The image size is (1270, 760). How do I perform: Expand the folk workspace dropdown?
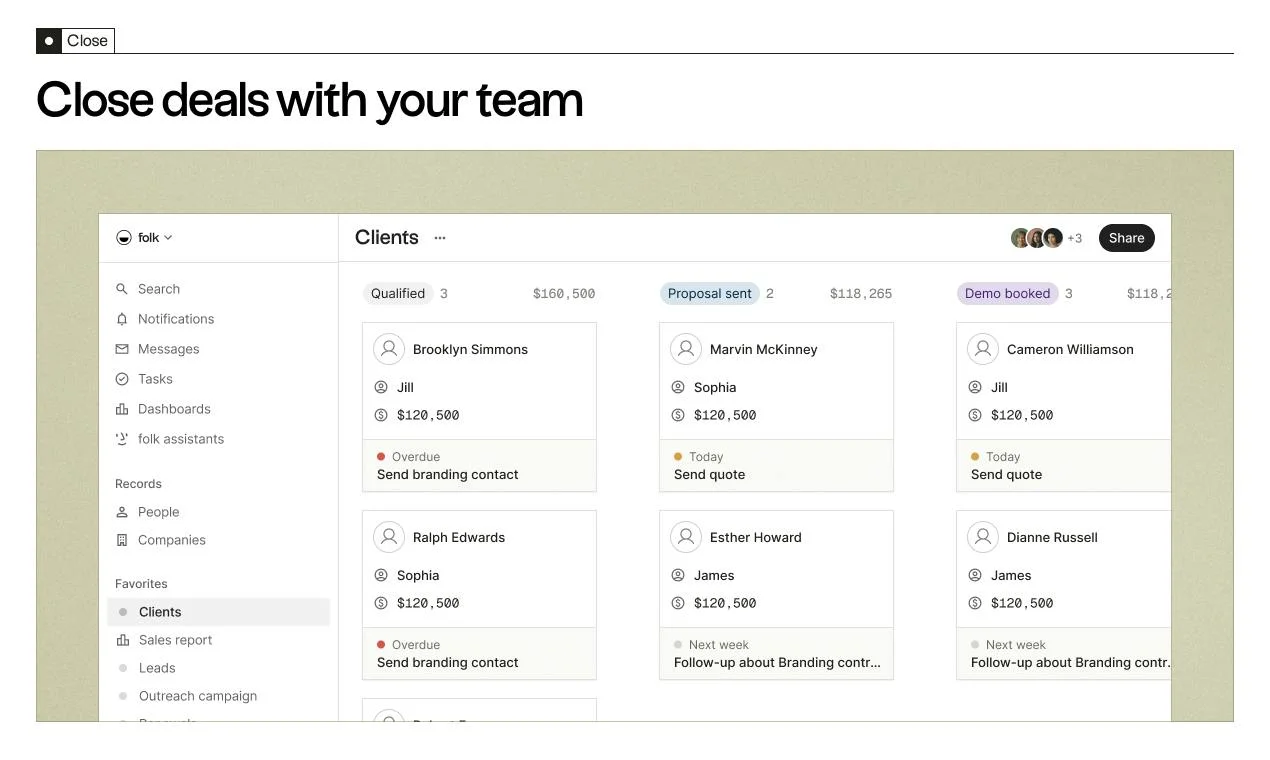pyautogui.click(x=144, y=238)
